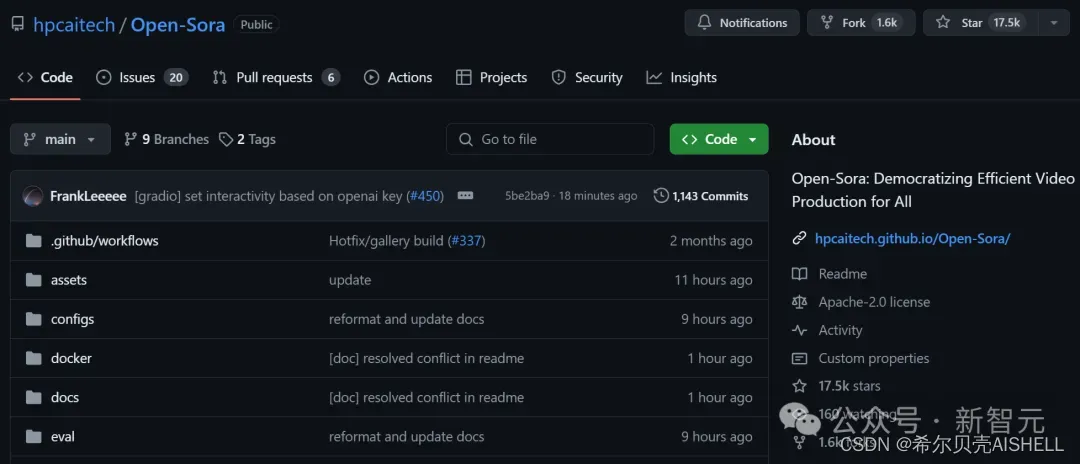The height and width of the screenshot is (464, 1080).
Task: Click FrankLeeeee's avatar in the commit bar
Action: pos(33,196)
